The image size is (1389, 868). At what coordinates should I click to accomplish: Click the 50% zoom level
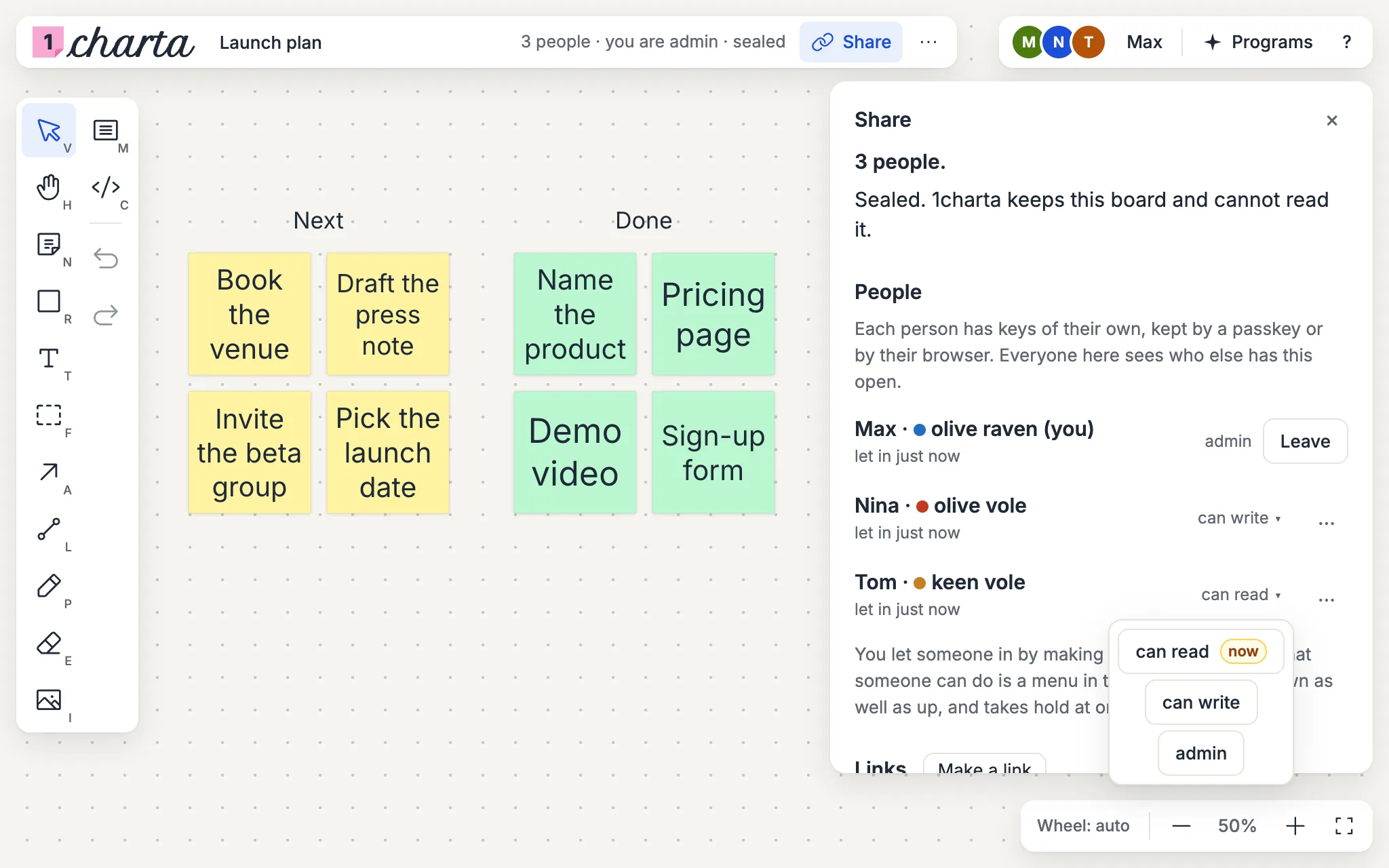tap(1237, 825)
